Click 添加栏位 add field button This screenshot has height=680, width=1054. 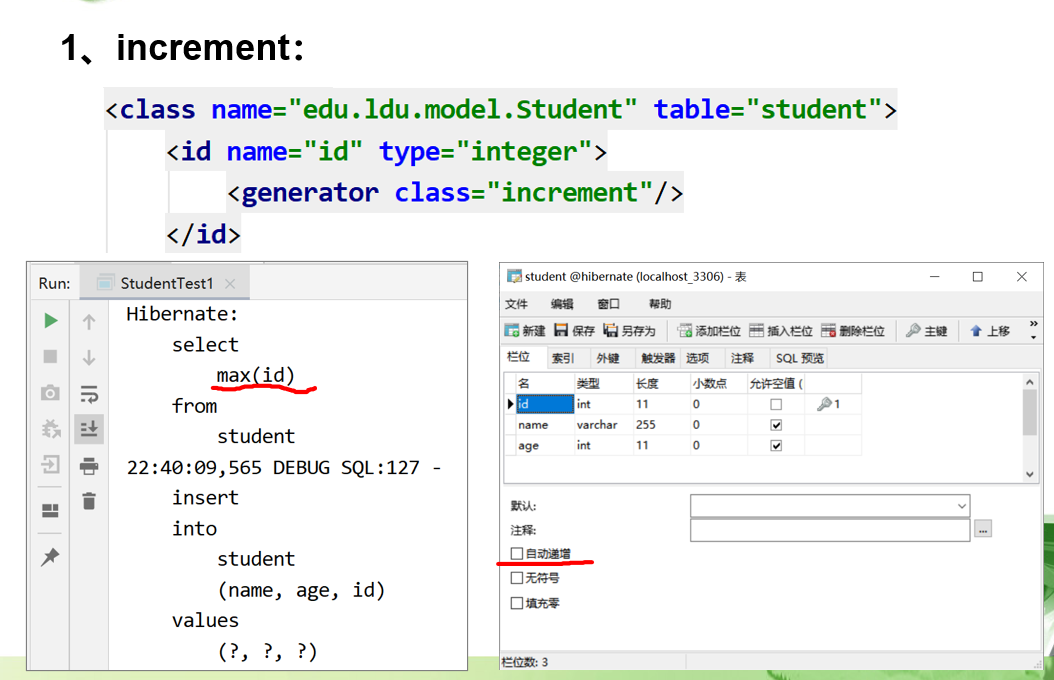[708, 331]
